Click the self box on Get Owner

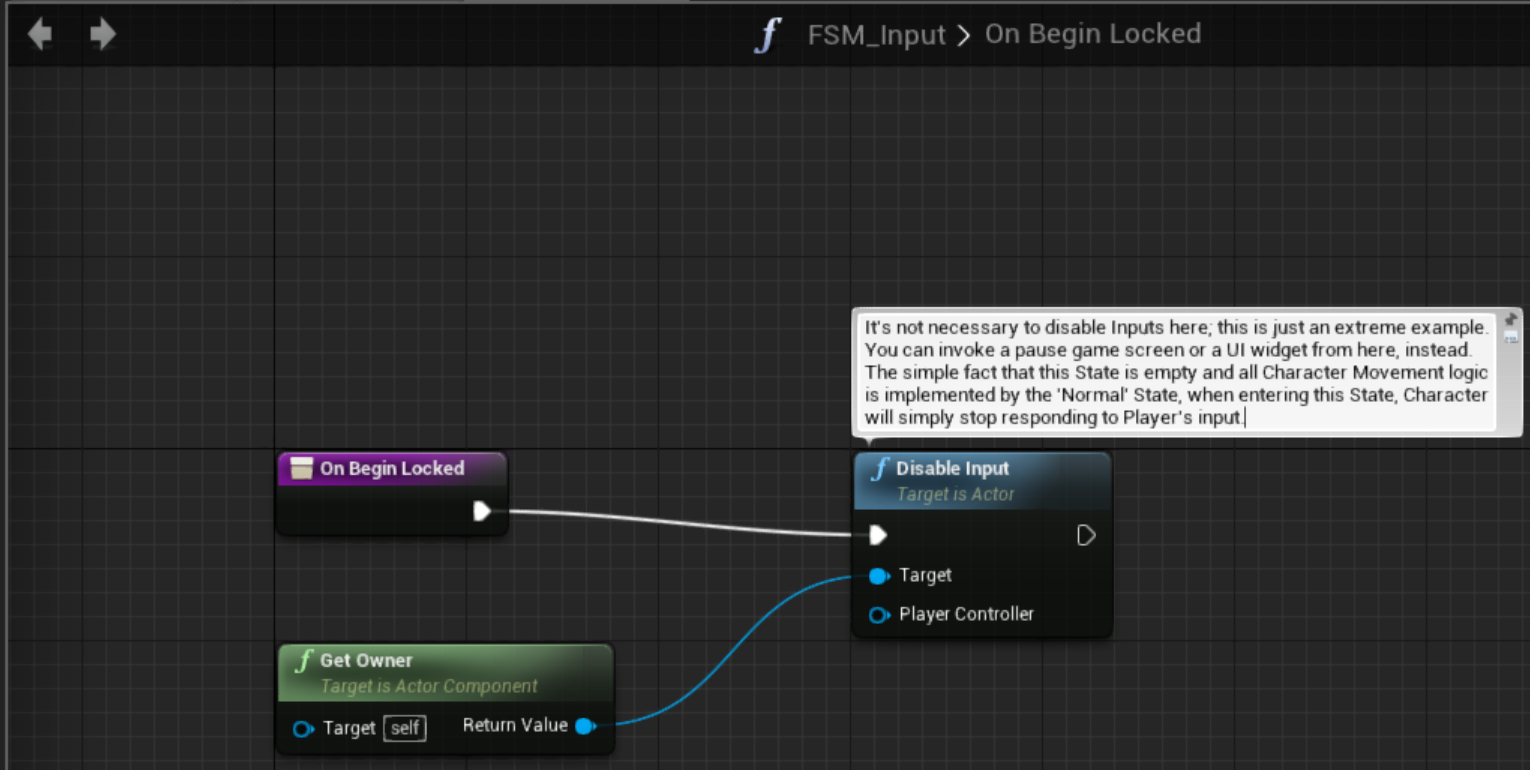(x=405, y=728)
